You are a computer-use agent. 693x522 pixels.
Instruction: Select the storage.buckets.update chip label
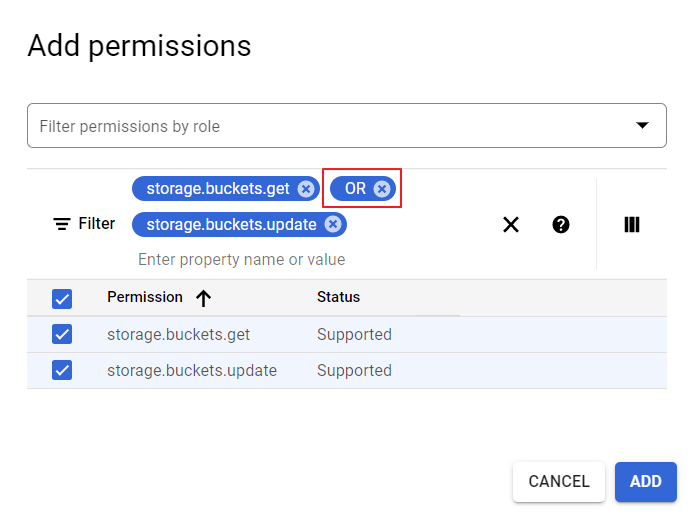coord(231,225)
